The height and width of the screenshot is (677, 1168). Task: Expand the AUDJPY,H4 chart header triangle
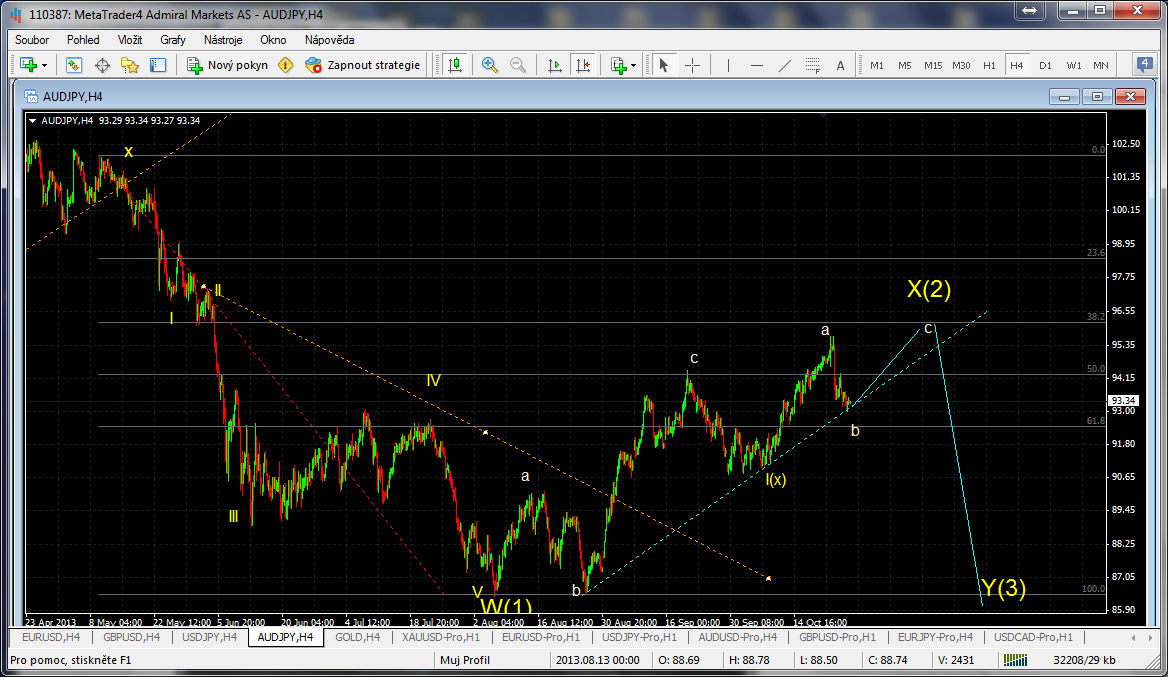click(x=34, y=121)
